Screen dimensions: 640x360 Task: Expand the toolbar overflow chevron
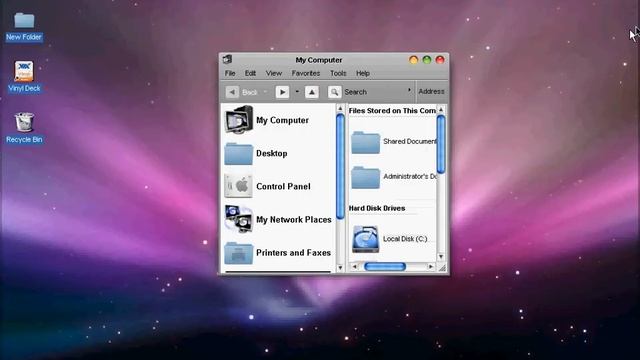[x=409, y=90]
